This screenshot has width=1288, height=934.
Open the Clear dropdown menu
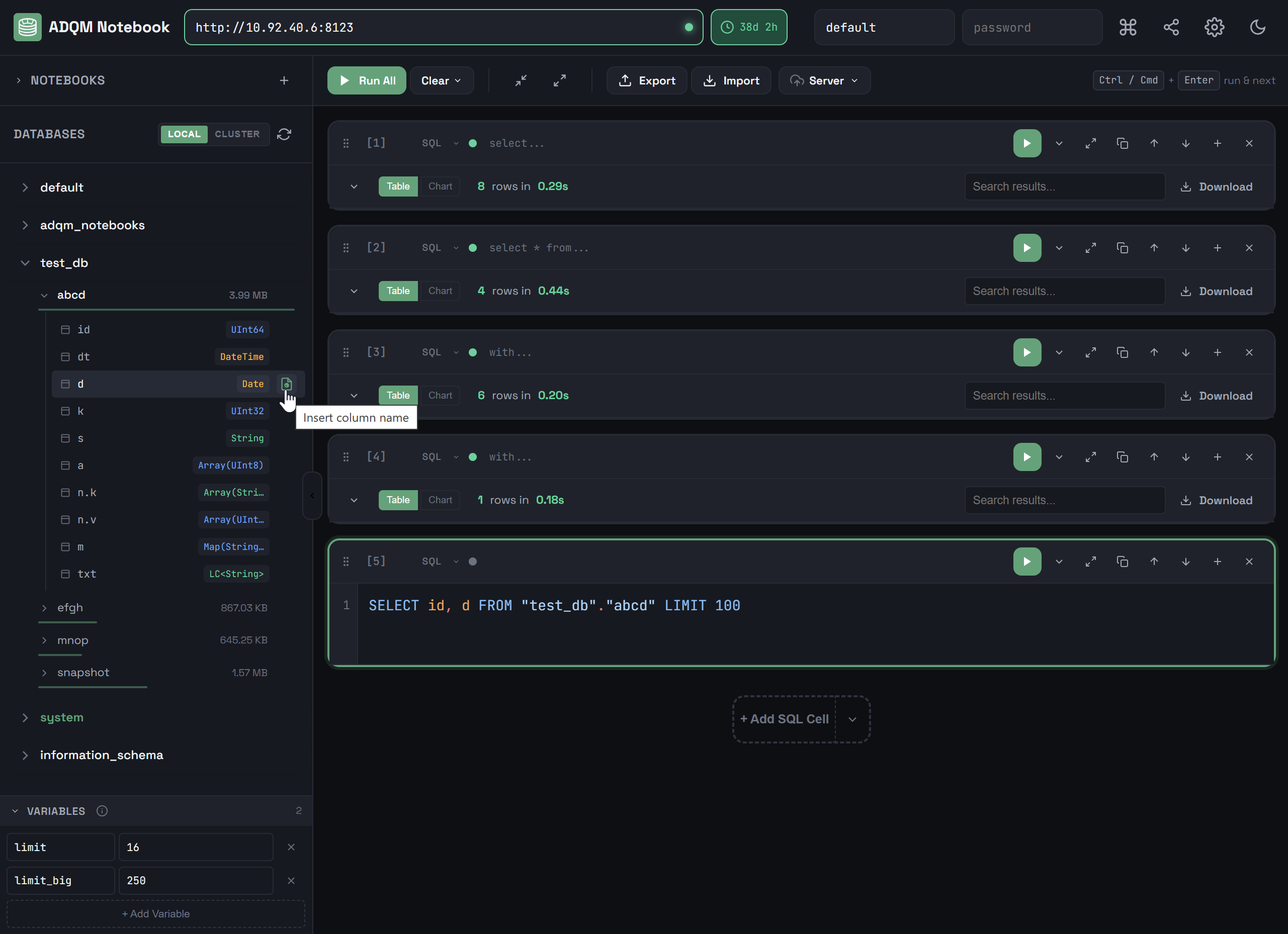point(441,80)
